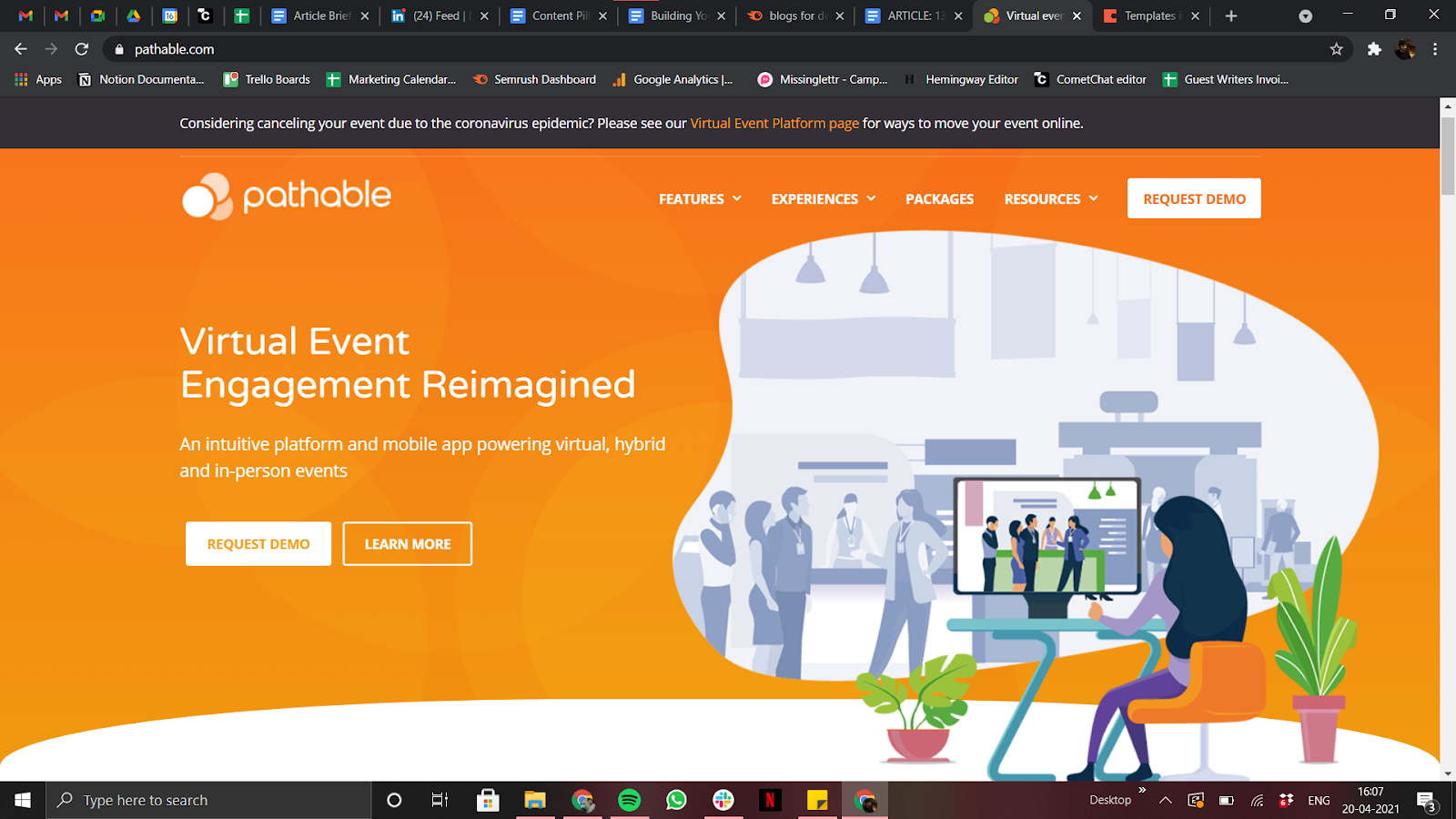Open the Chrome extensions puzzle icon
The height and width of the screenshot is (819, 1456).
point(1374,49)
